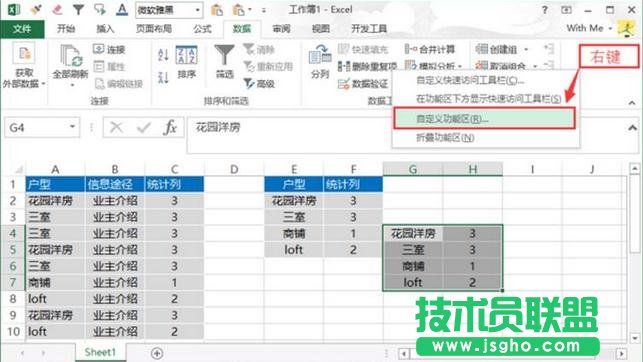Click the user avatar picture next to With Me

tap(627, 29)
